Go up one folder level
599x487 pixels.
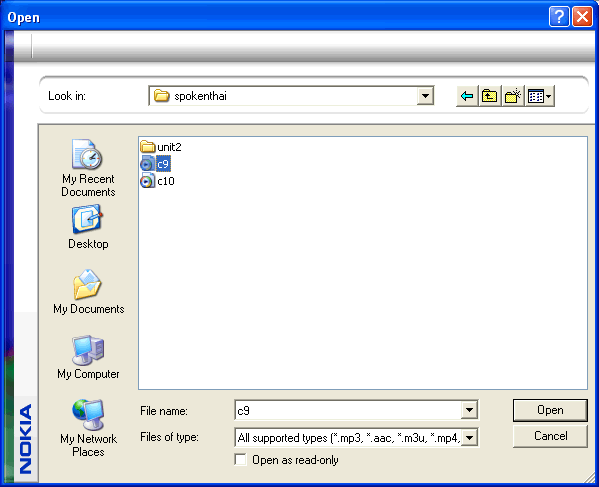tap(489, 96)
